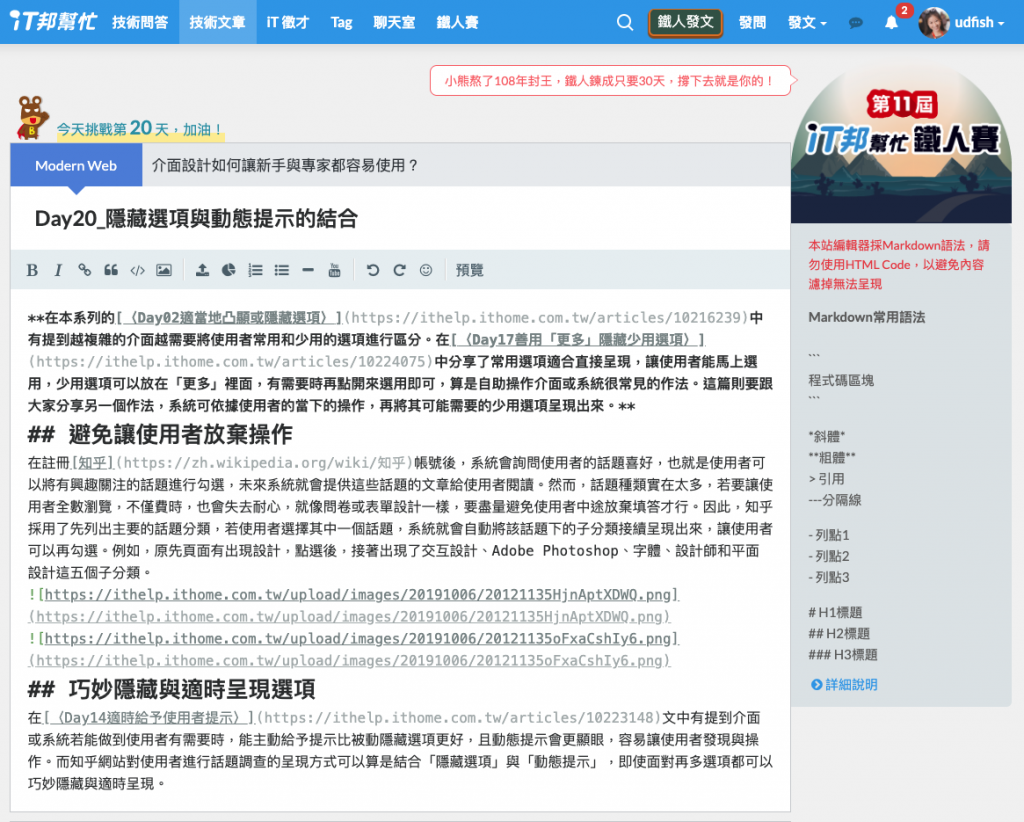This screenshot has width=1024, height=822.
Task: Click the *斜體* syntax example
Action: (827, 436)
